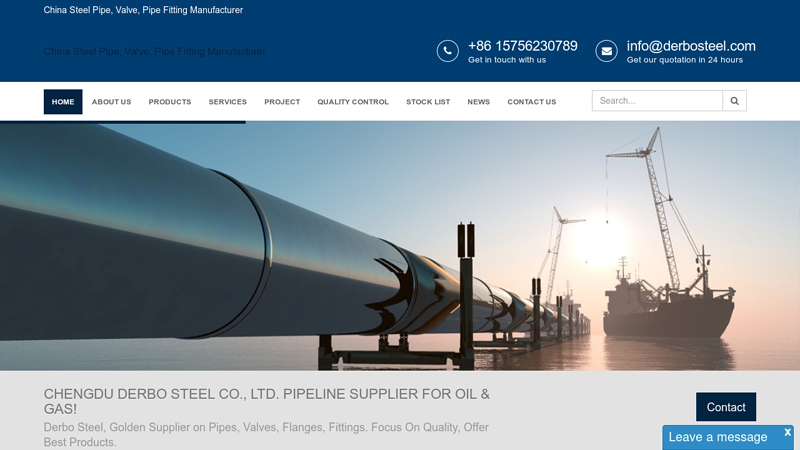Open the Project page
Screen dimensions: 800x450
pyautogui.click(x=282, y=102)
